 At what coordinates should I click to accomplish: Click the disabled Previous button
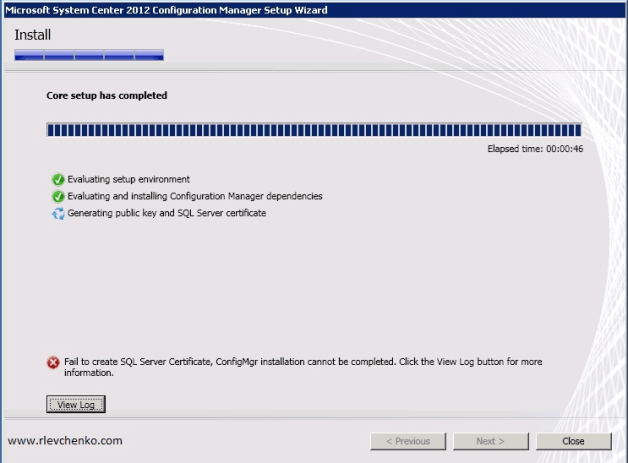[408, 441]
